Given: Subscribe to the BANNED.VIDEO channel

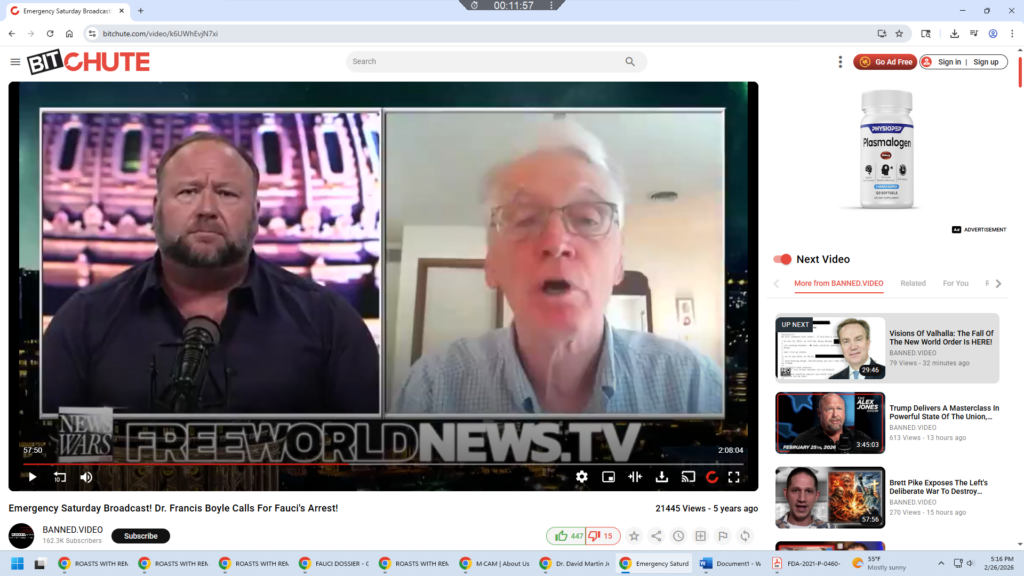Looking at the screenshot, I should point(140,536).
